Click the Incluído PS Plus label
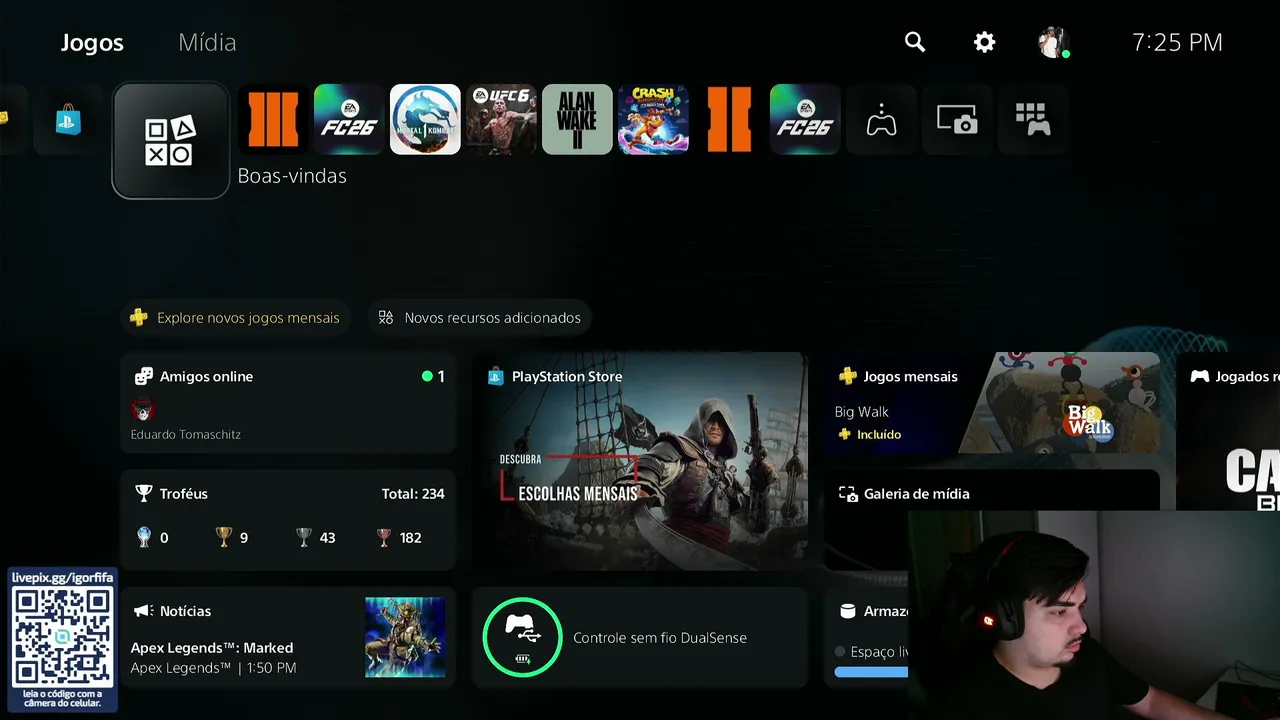 pyautogui.click(x=869, y=434)
